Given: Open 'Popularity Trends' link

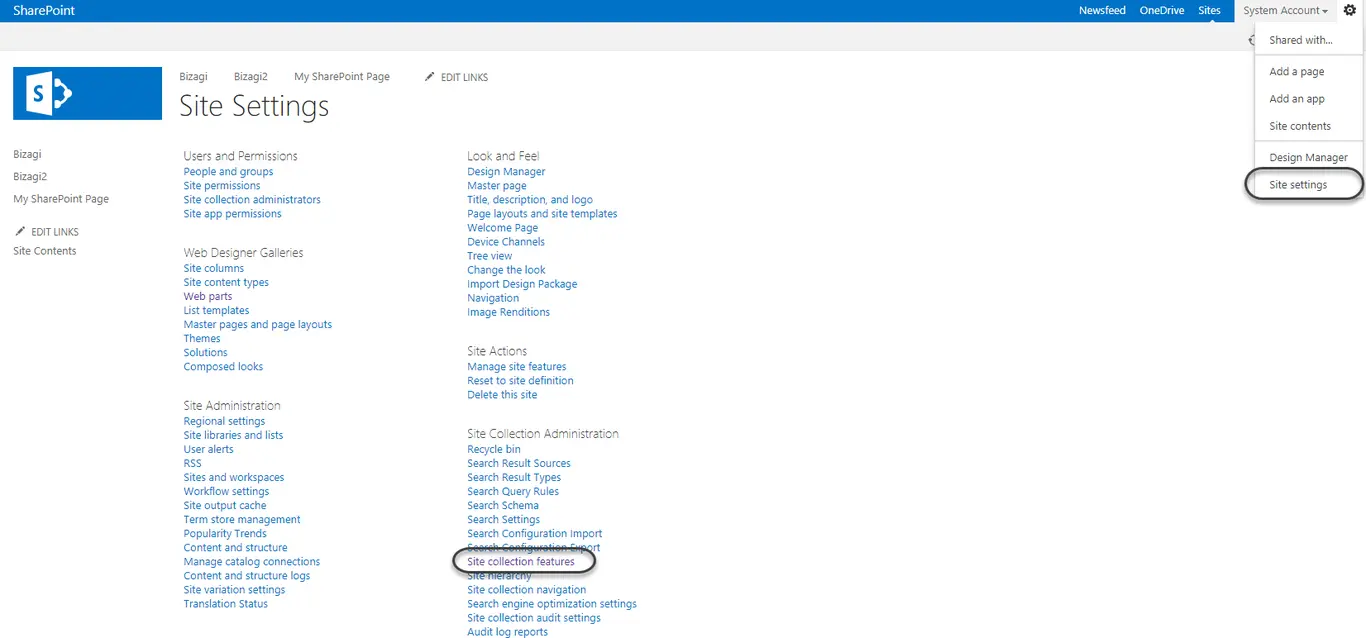Looking at the screenshot, I should 225,534.
